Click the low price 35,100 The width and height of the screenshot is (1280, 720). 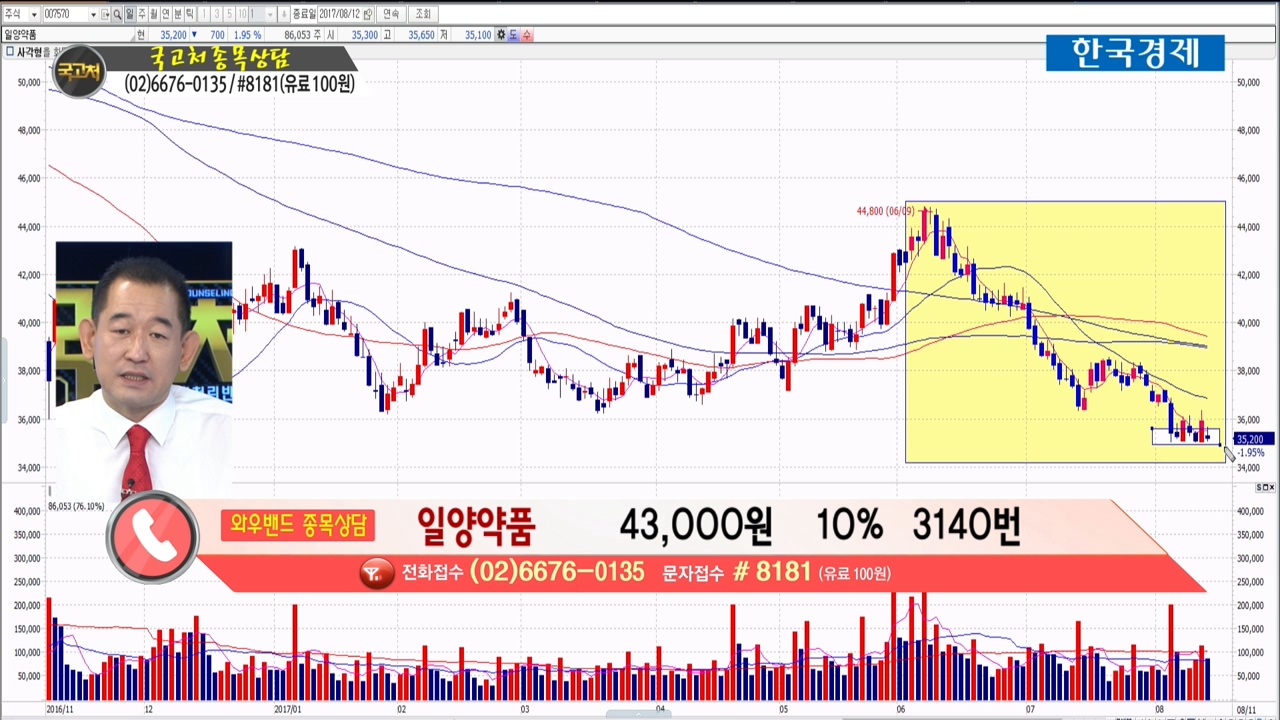pyautogui.click(x=478, y=35)
